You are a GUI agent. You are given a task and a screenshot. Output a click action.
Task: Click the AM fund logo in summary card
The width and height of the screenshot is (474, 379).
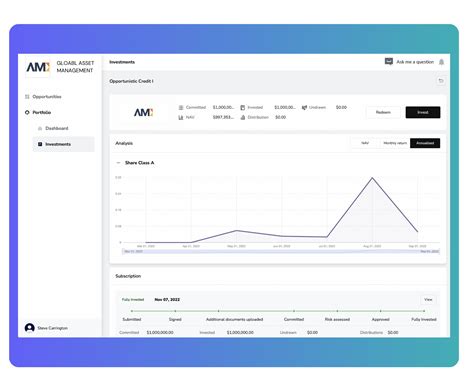[x=144, y=113]
